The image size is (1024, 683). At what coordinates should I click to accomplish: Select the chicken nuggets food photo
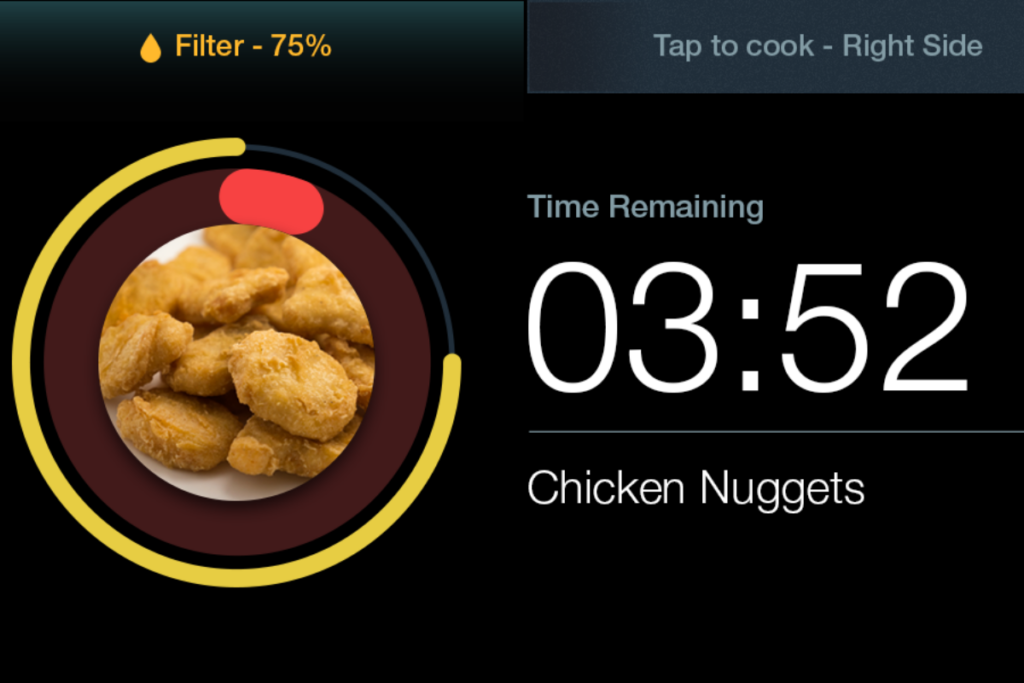236,362
